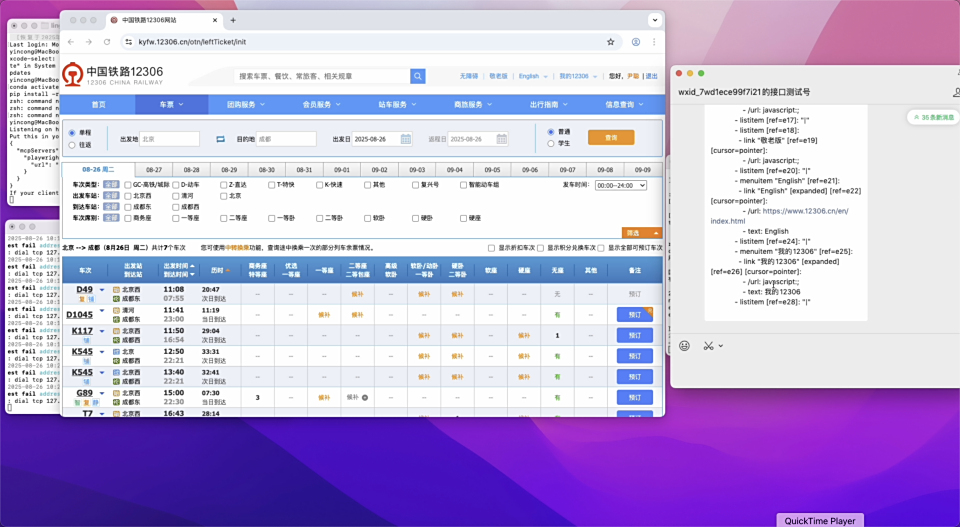Check the 显示折扣车次 option
Screen dimensions: 960x527
[491, 249]
